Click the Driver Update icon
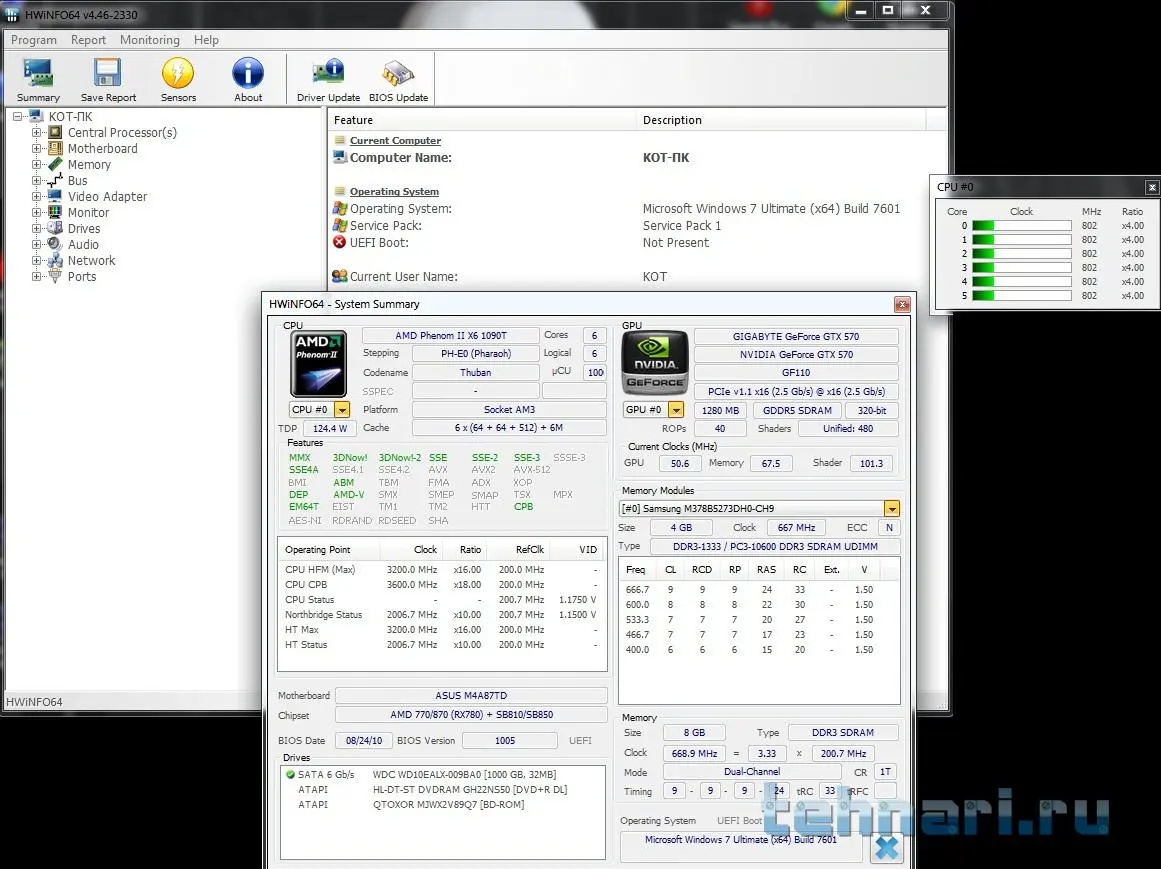Image resolution: width=1161 pixels, height=869 pixels. pos(328,74)
